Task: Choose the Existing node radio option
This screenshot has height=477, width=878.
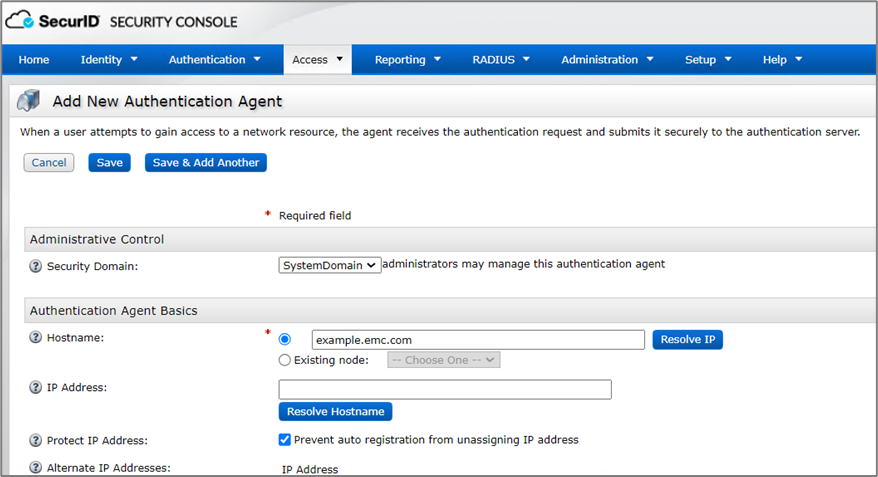Action: coord(286,360)
